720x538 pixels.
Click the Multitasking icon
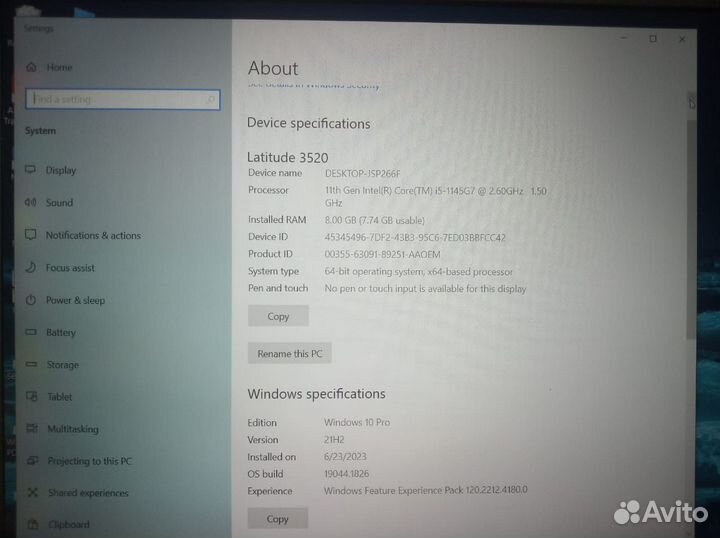(x=32, y=428)
